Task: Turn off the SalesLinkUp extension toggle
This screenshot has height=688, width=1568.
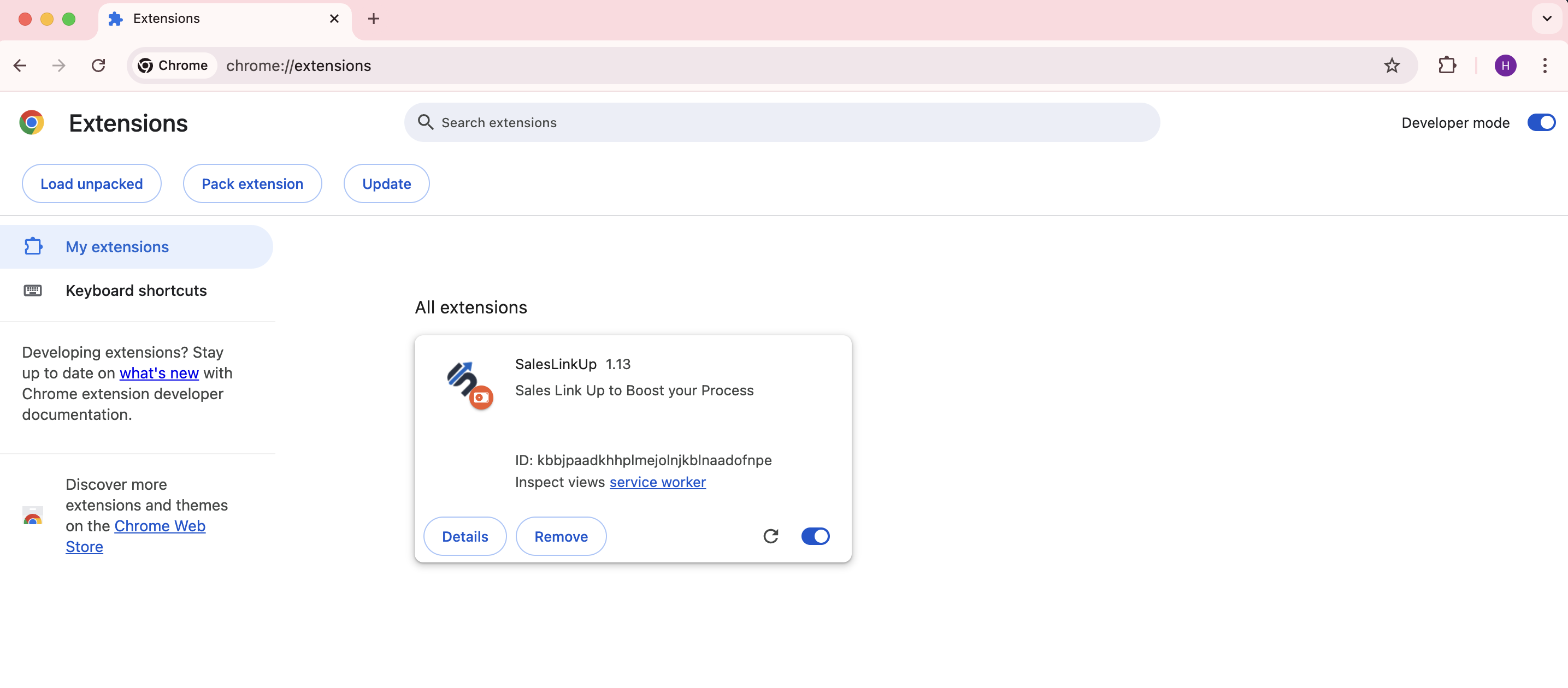Action: [816, 536]
